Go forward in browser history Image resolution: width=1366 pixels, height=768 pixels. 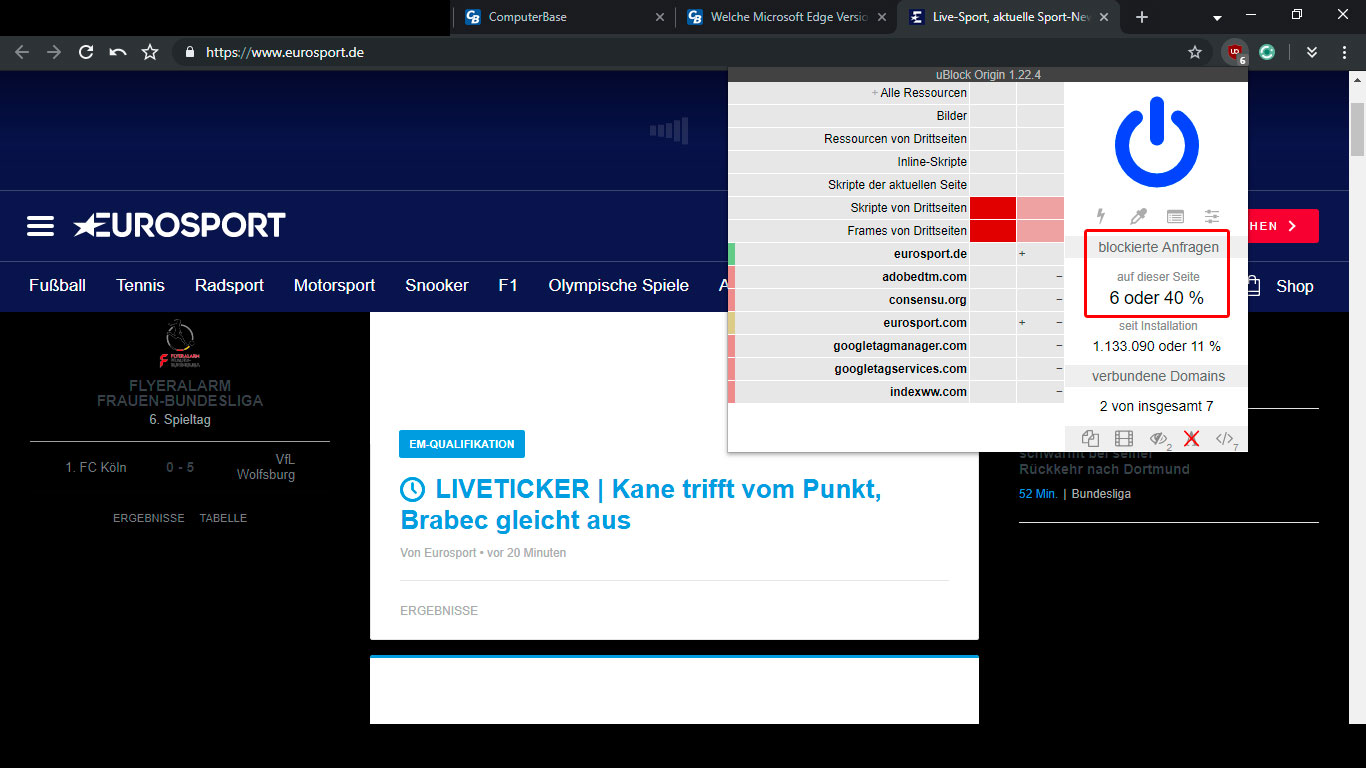pyautogui.click(x=54, y=52)
